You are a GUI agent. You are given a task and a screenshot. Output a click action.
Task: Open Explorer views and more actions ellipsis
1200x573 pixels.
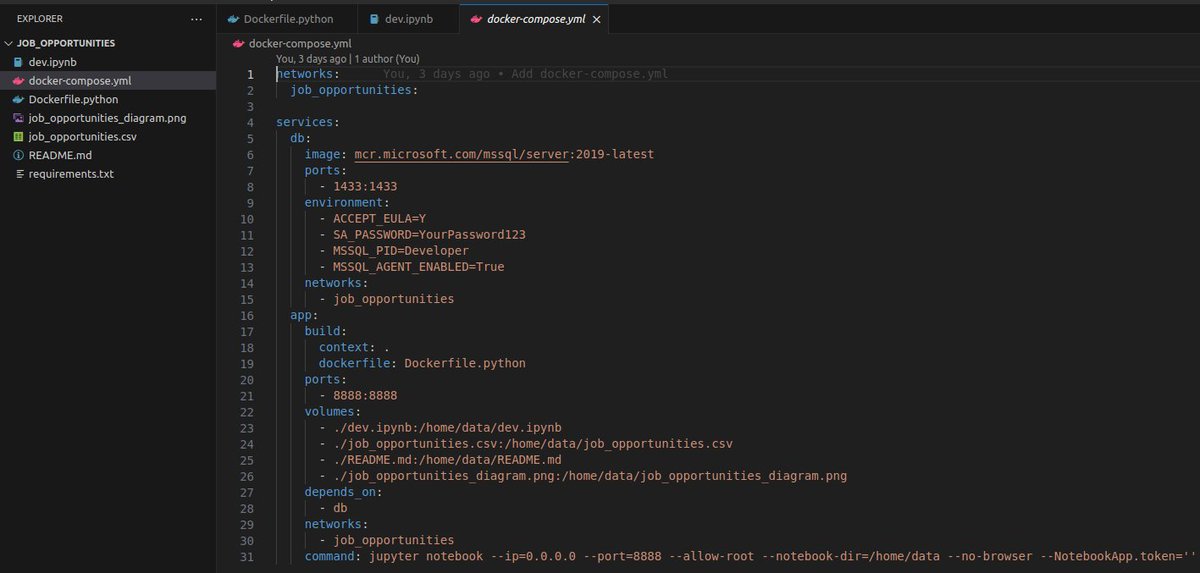click(x=194, y=19)
